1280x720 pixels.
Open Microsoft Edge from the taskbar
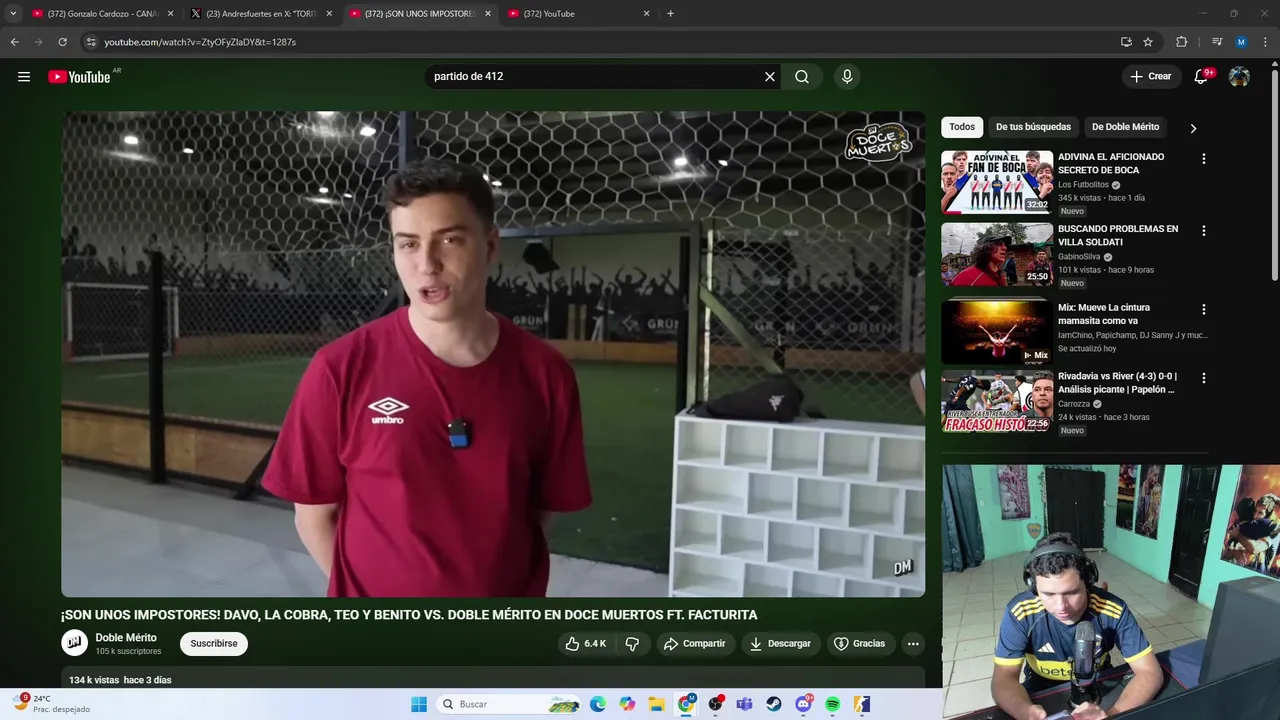pos(598,704)
